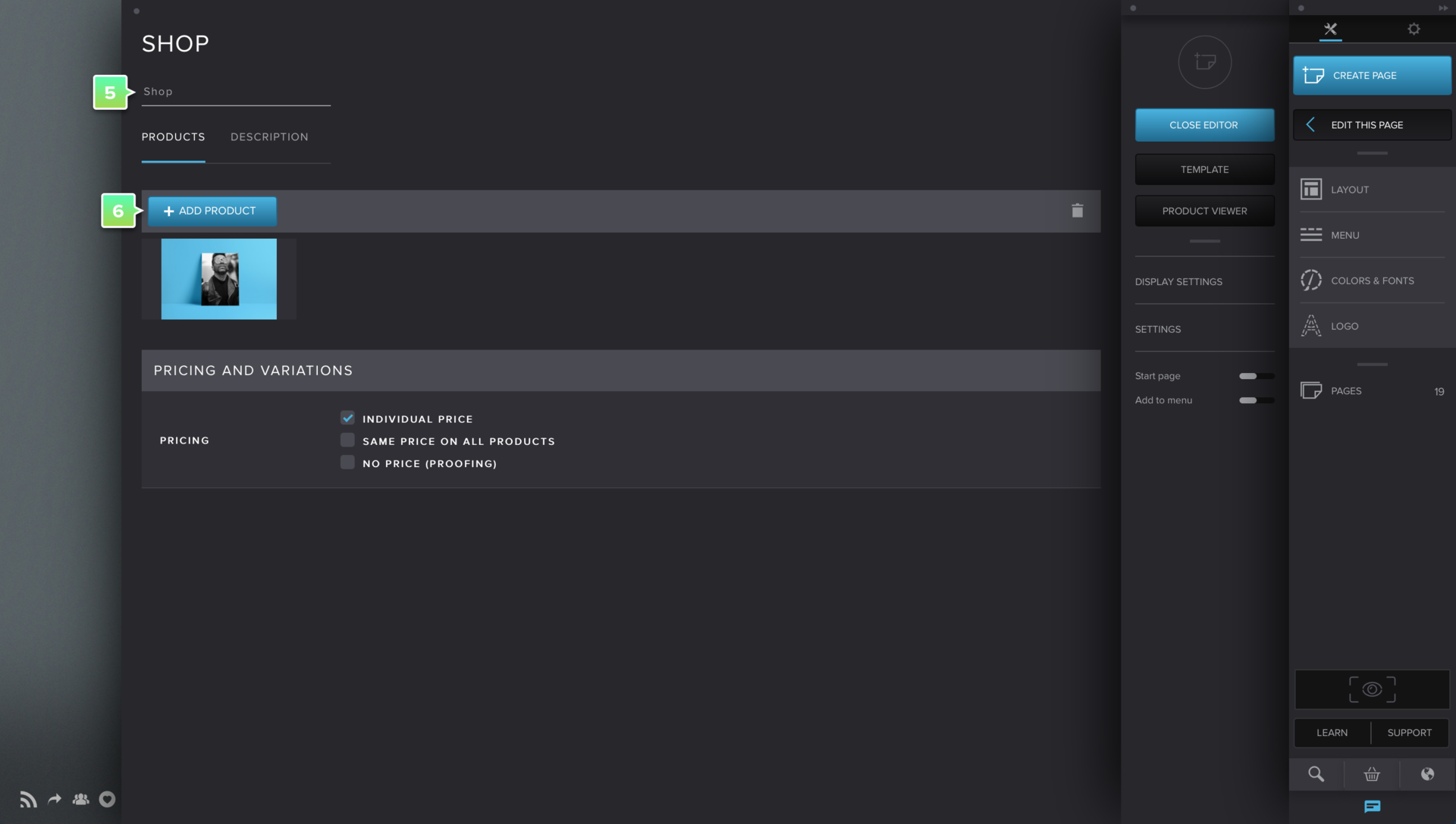Open the preview eye icon
The image size is (1456, 824).
point(1372,689)
